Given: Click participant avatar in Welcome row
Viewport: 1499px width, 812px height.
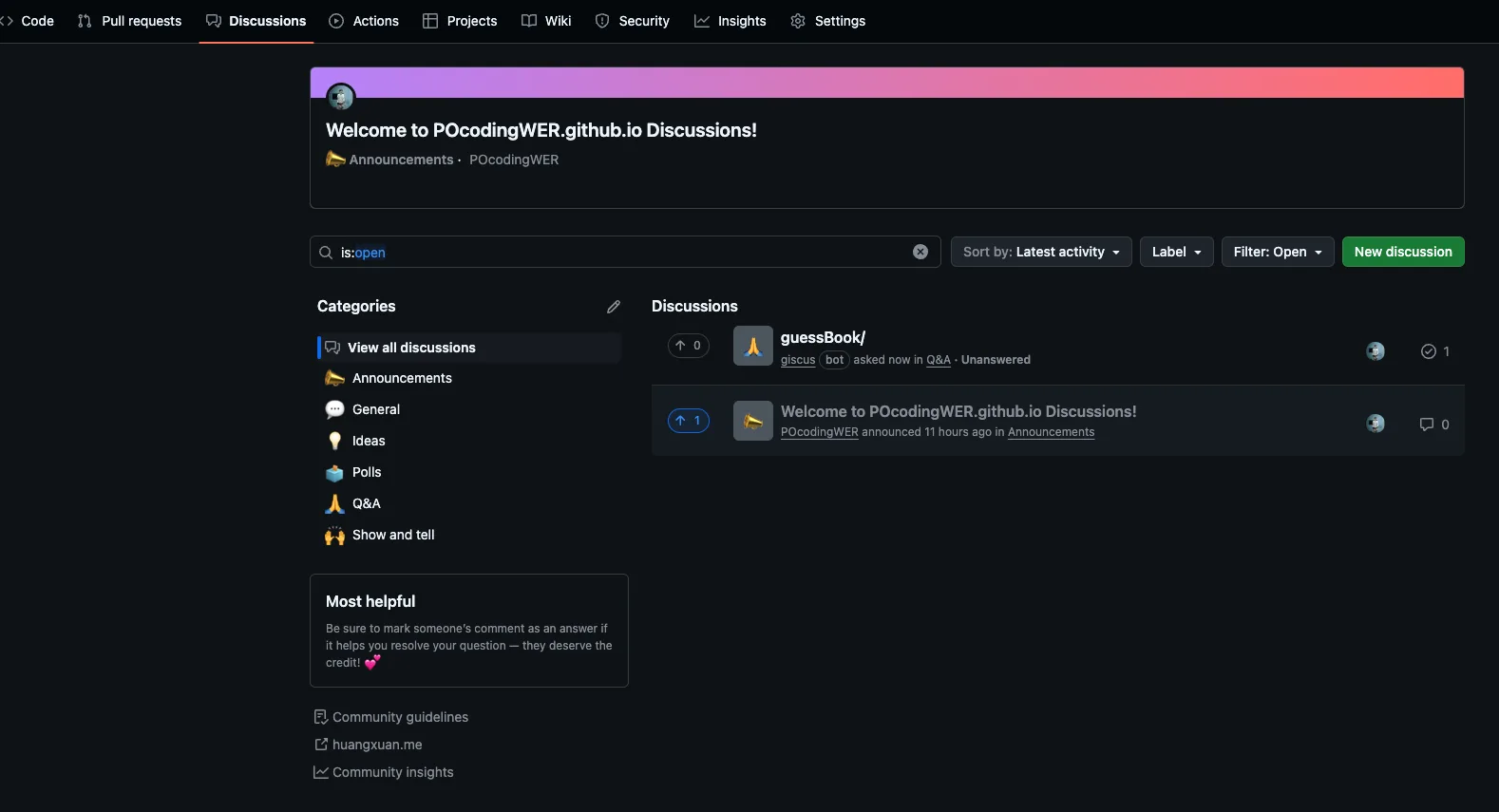Looking at the screenshot, I should click(1376, 424).
